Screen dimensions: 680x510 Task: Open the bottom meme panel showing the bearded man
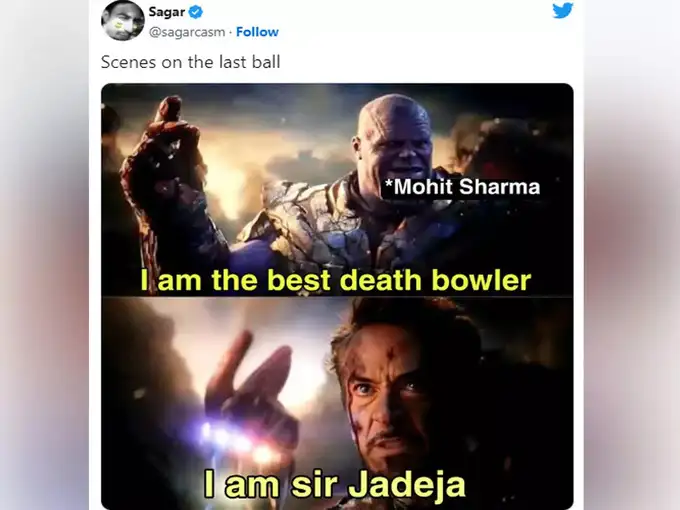pyautogui.click(x=337, y=403)
